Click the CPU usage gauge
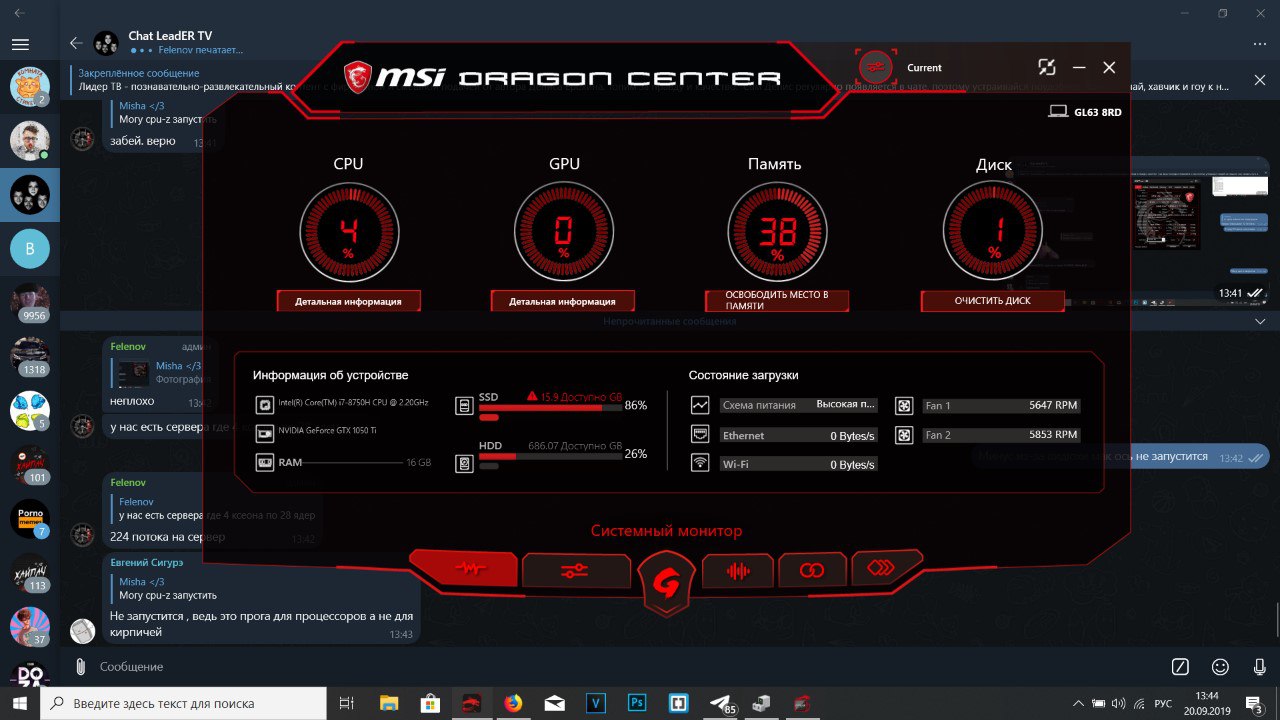The width and height of the screenshot is (1280, 720). click(348, 232)
